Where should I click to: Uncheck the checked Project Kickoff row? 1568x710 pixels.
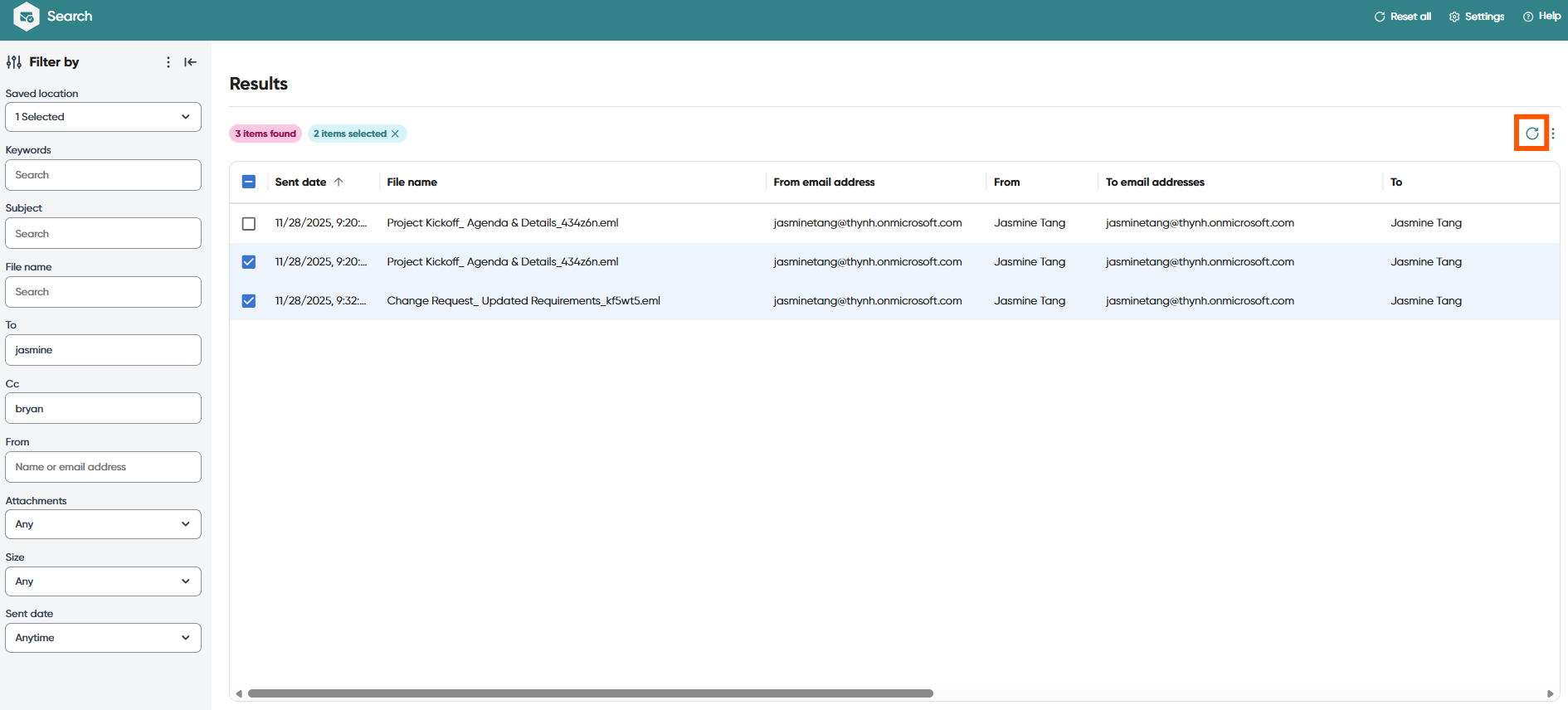click(x=249, y=262)
